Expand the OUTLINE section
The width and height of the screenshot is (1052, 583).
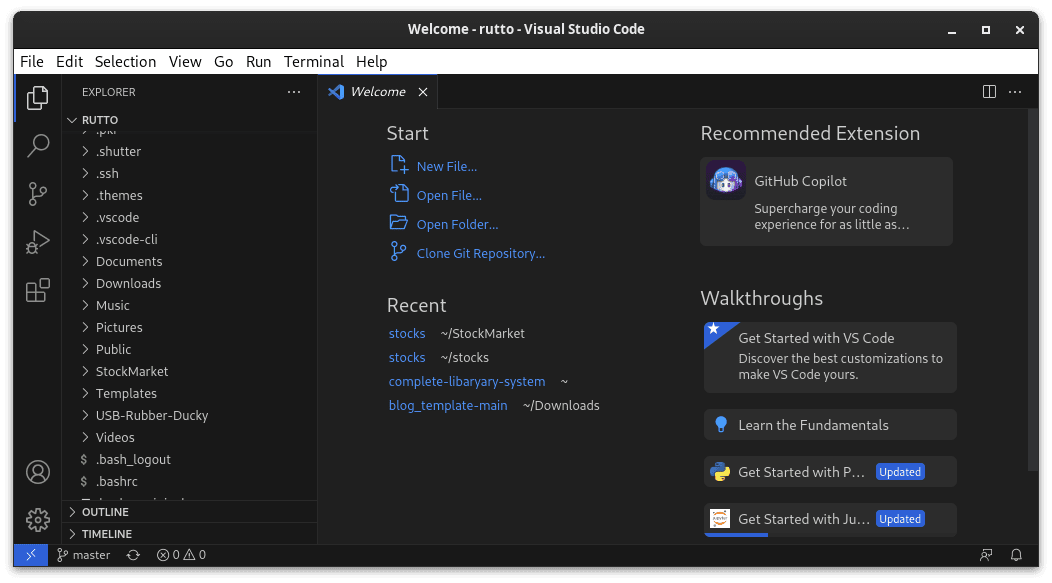pyautogui.click(x=189, y=512)
